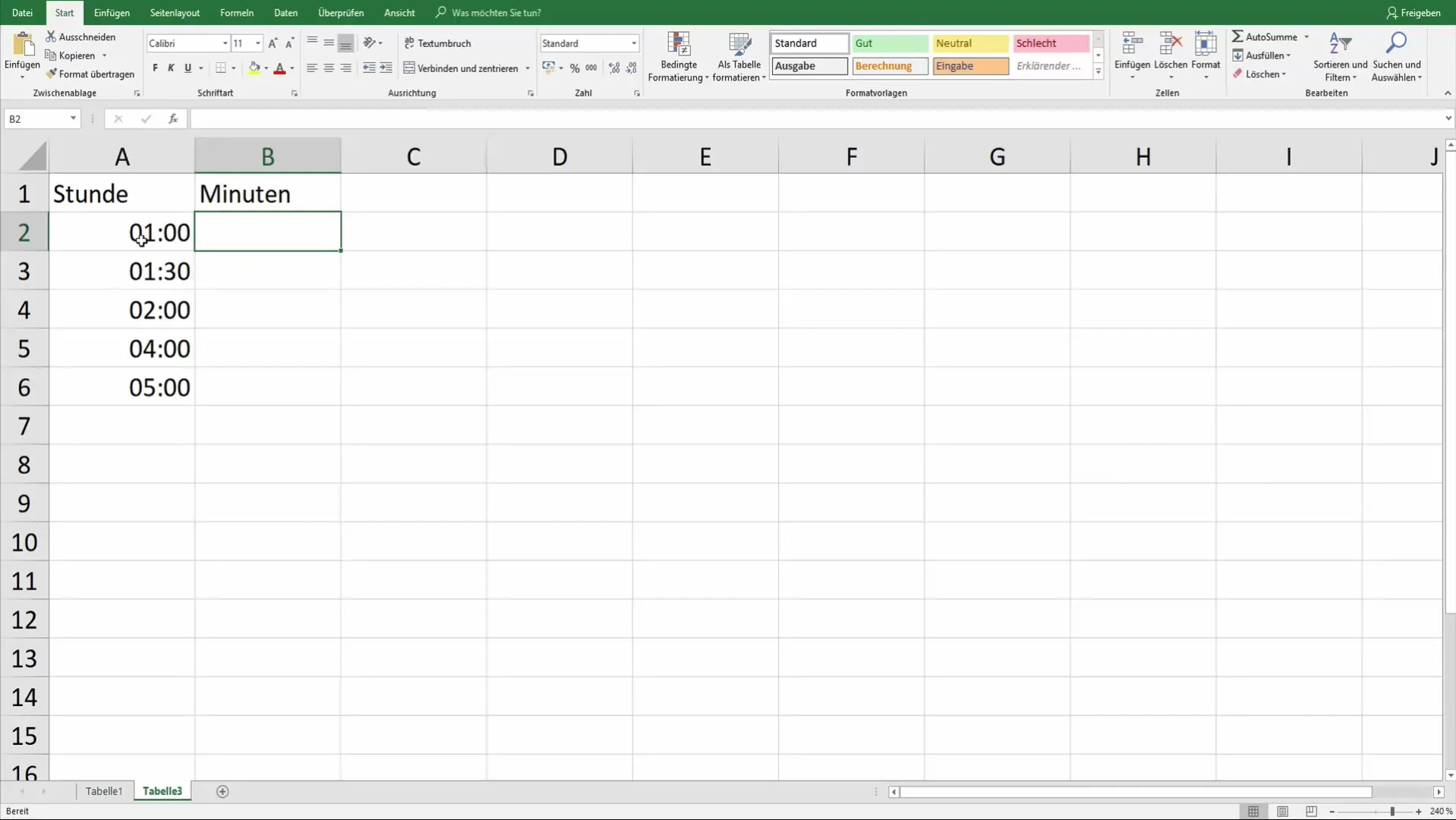Apply the Berechnung cell style
This screenshot has width=1456, height=820.
pyautogui.click(x=890, y=66)
